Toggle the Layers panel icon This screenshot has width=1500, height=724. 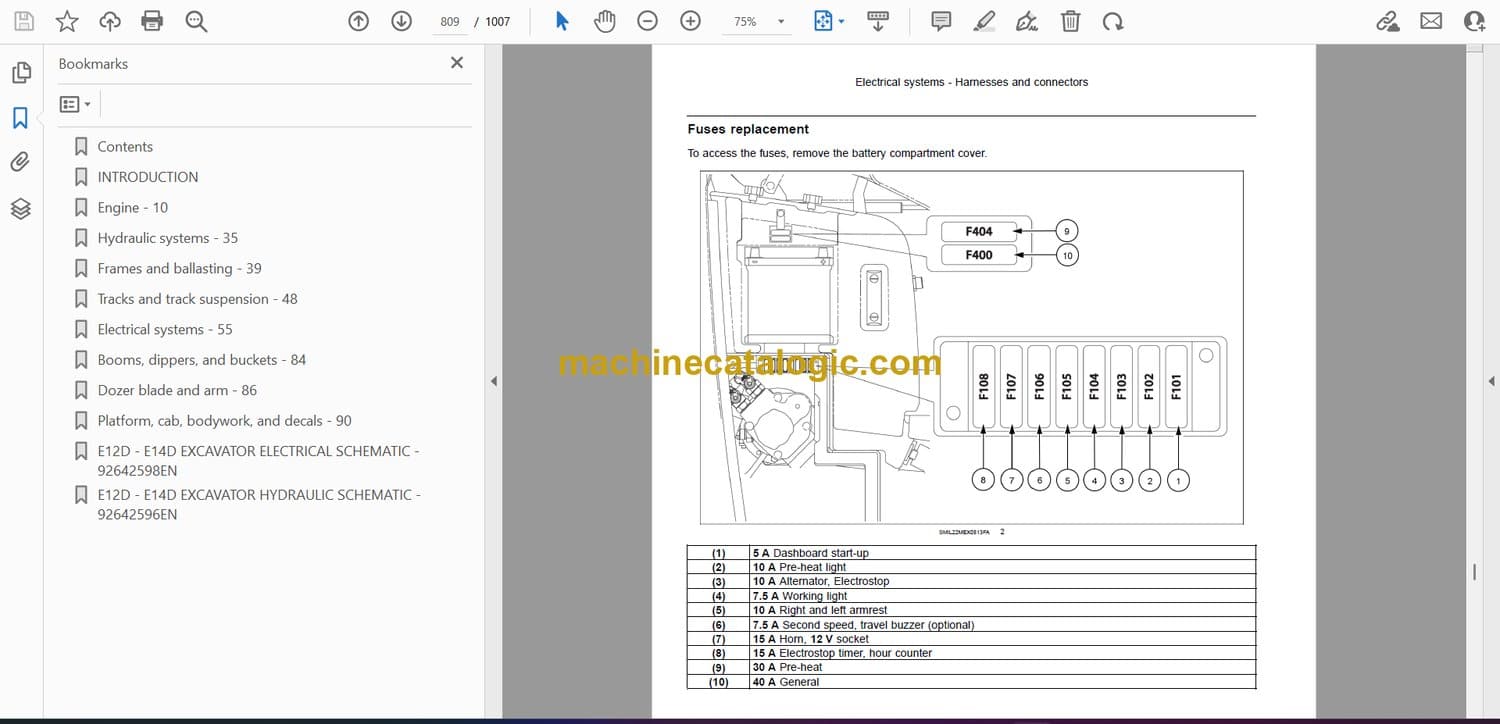[20, 208]
